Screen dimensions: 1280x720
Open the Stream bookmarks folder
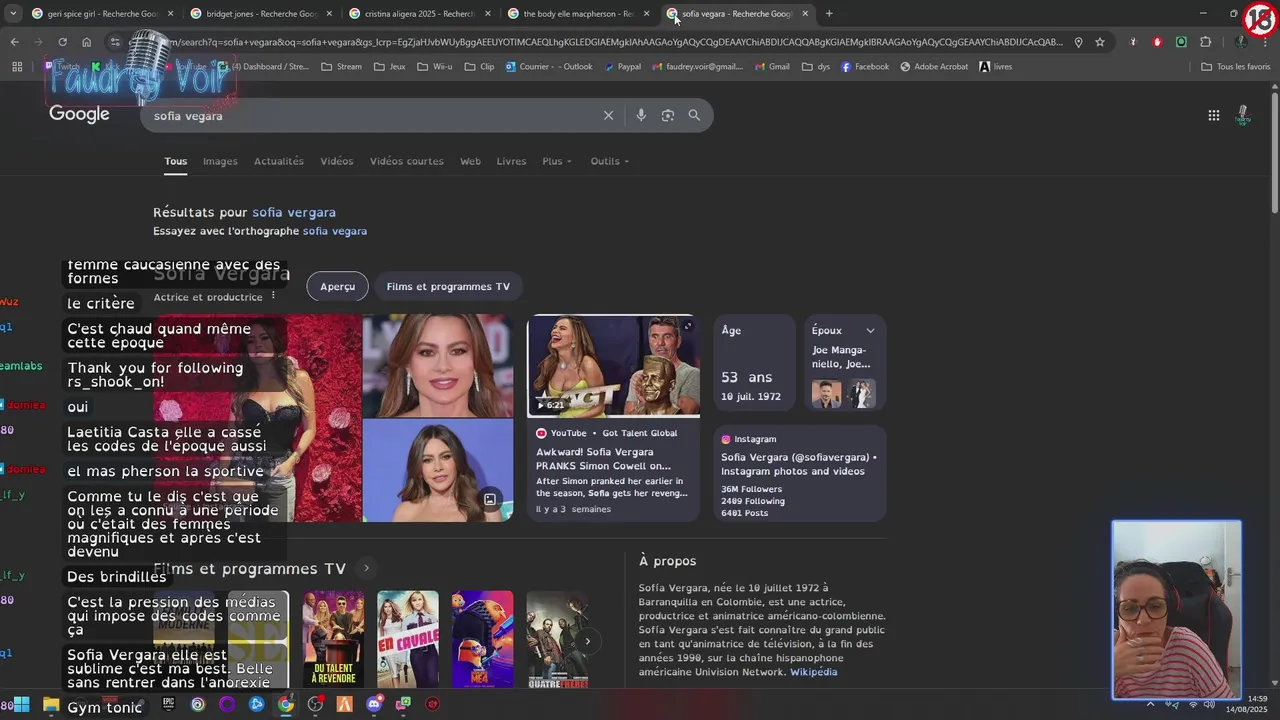pyautogui.click(x=341, y=67)
